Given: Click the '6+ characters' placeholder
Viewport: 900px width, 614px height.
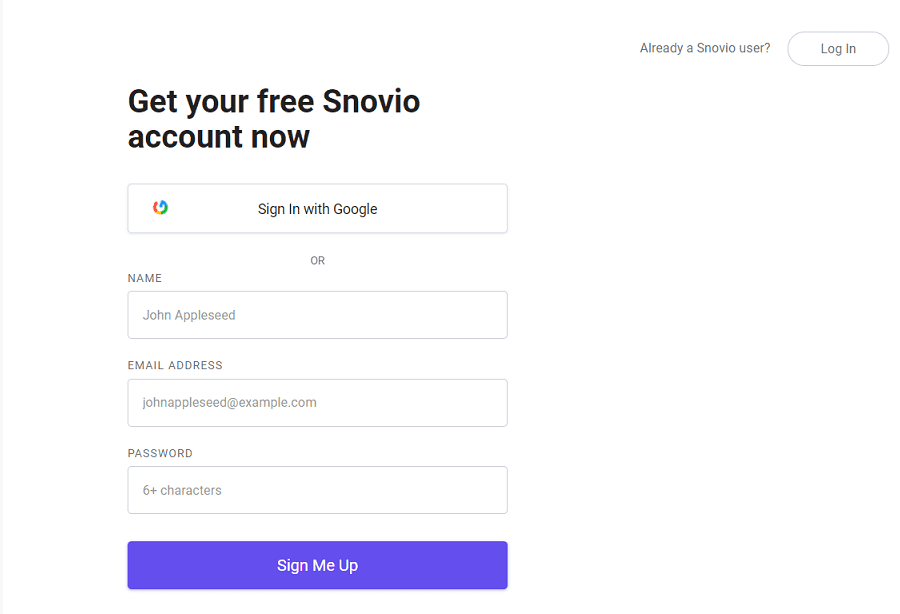Looking at the screenshot, I should 182,490.
